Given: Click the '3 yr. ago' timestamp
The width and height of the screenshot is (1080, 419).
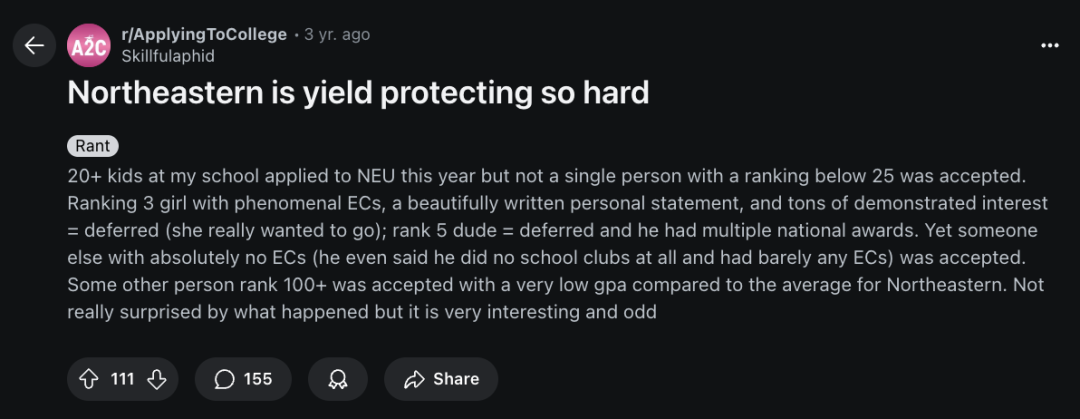Looking at the screenshot, I should (x=337, y=34).
